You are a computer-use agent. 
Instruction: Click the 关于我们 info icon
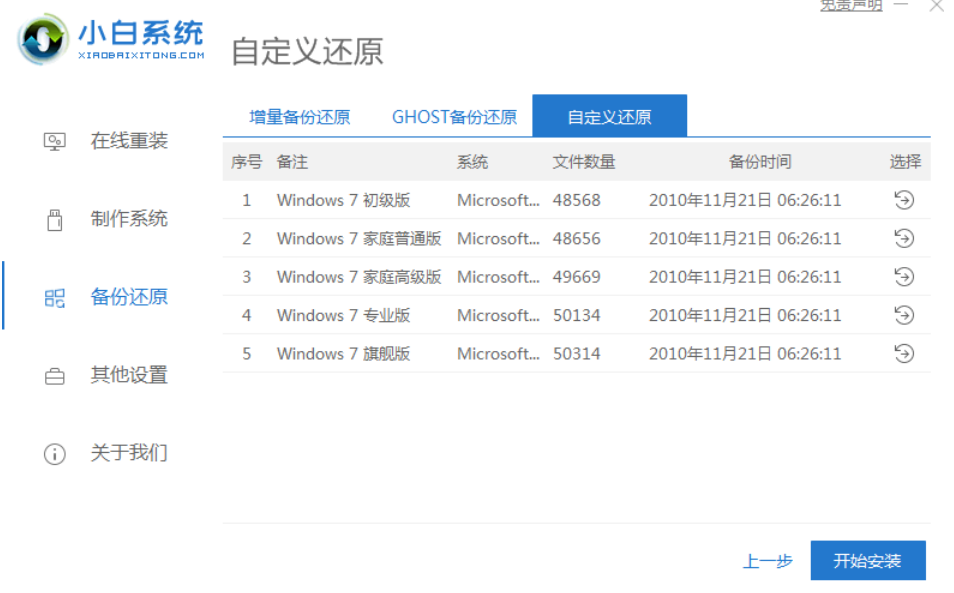[x=54, y=454]
